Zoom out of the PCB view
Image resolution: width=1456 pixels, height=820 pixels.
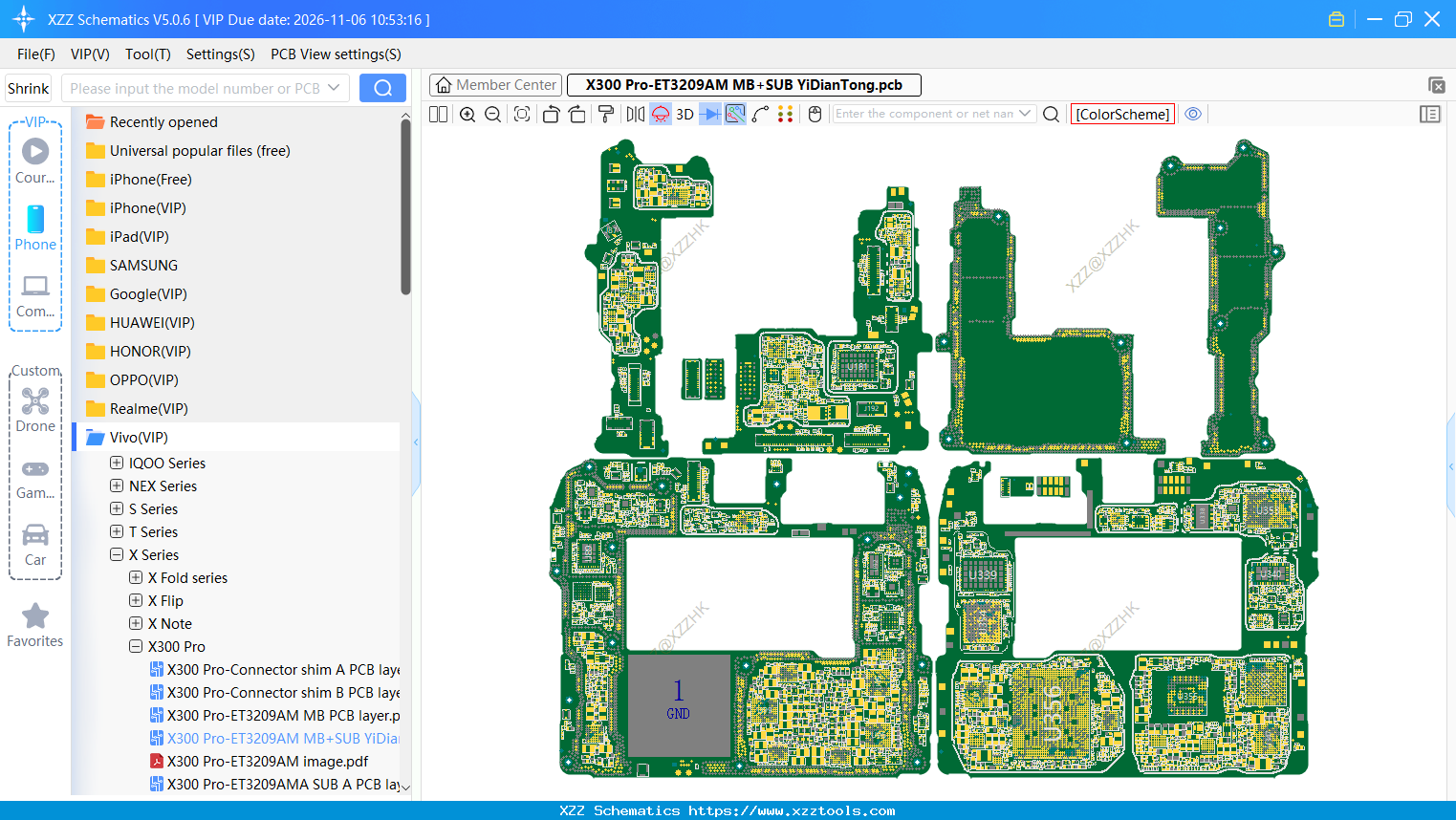[x=493, y=114]
